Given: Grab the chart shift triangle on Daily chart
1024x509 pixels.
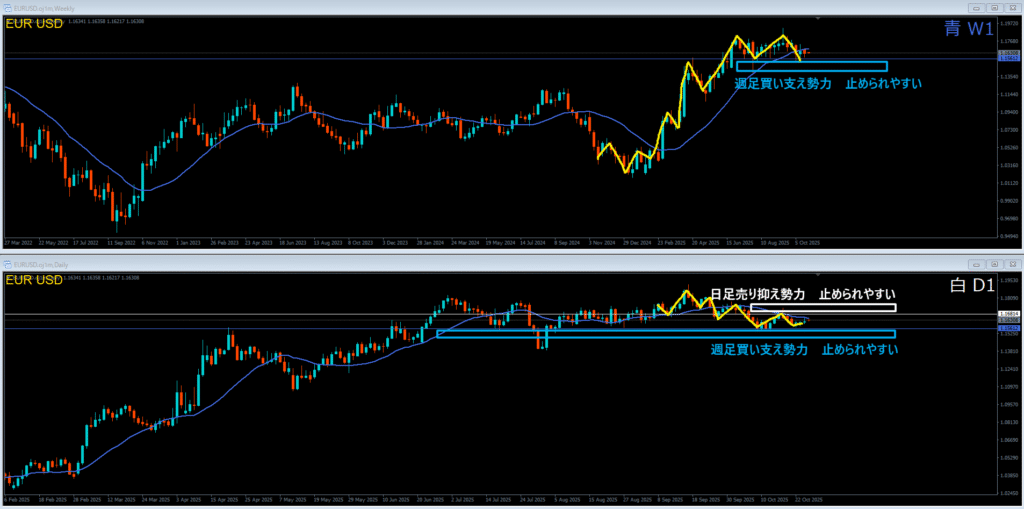Looking at the screenshot, I should [x=818, y=276].
